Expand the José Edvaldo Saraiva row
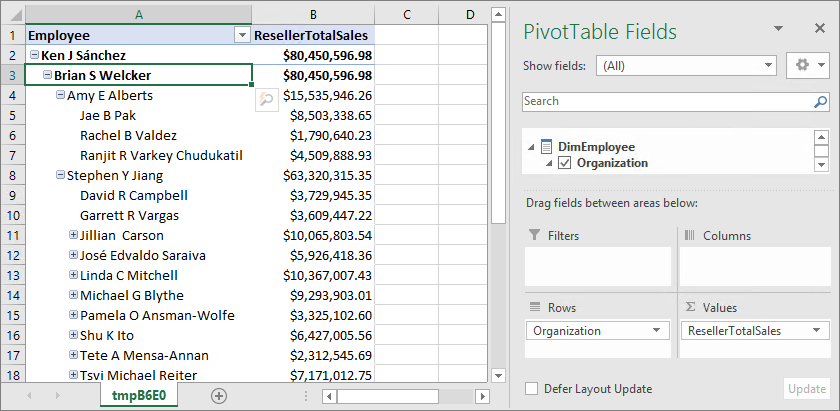Image resolution: width=840 pixels, height=411 pixels. 73,255
